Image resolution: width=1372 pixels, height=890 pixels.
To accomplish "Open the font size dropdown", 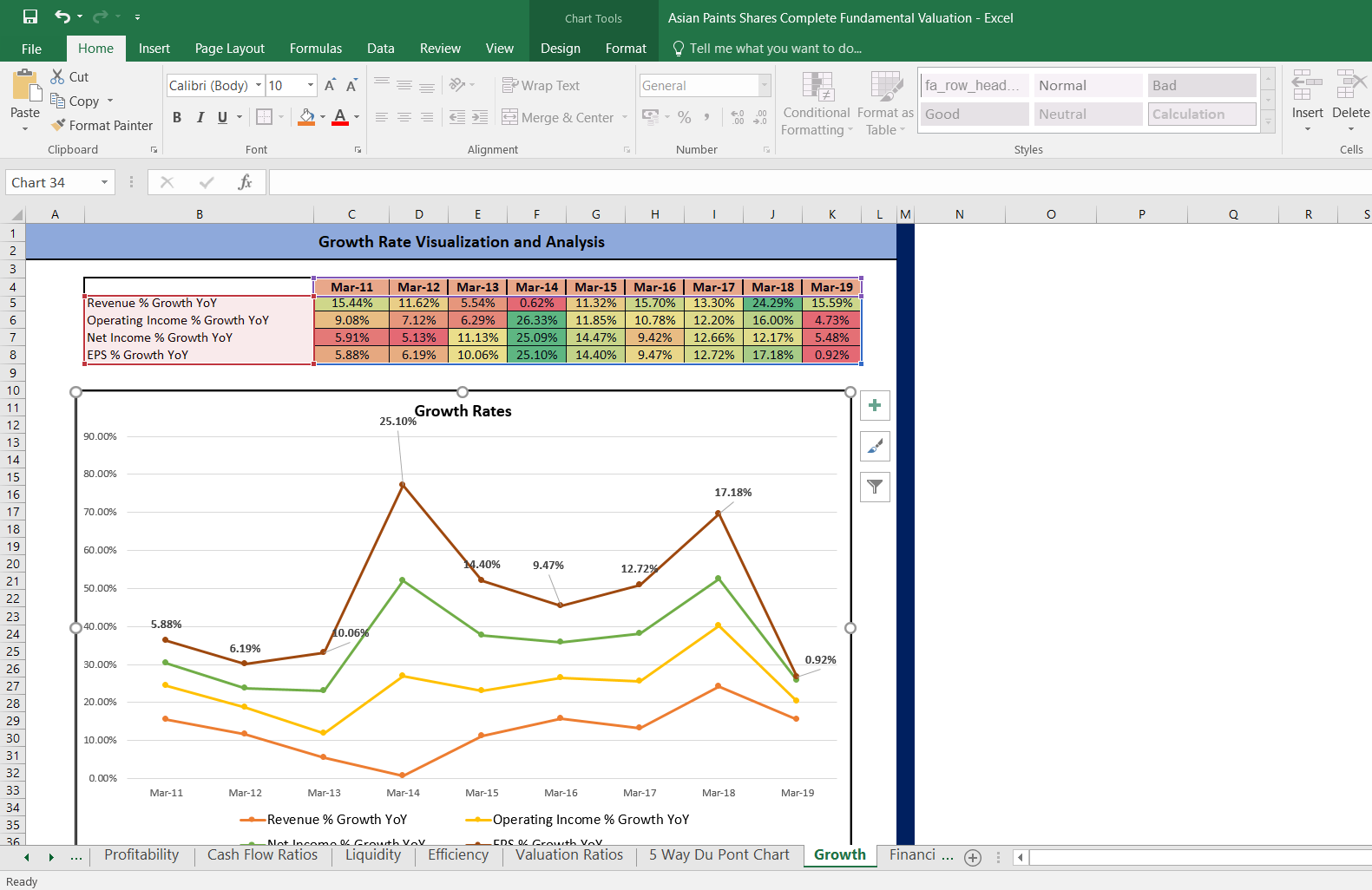I will [x=311, y=85].
